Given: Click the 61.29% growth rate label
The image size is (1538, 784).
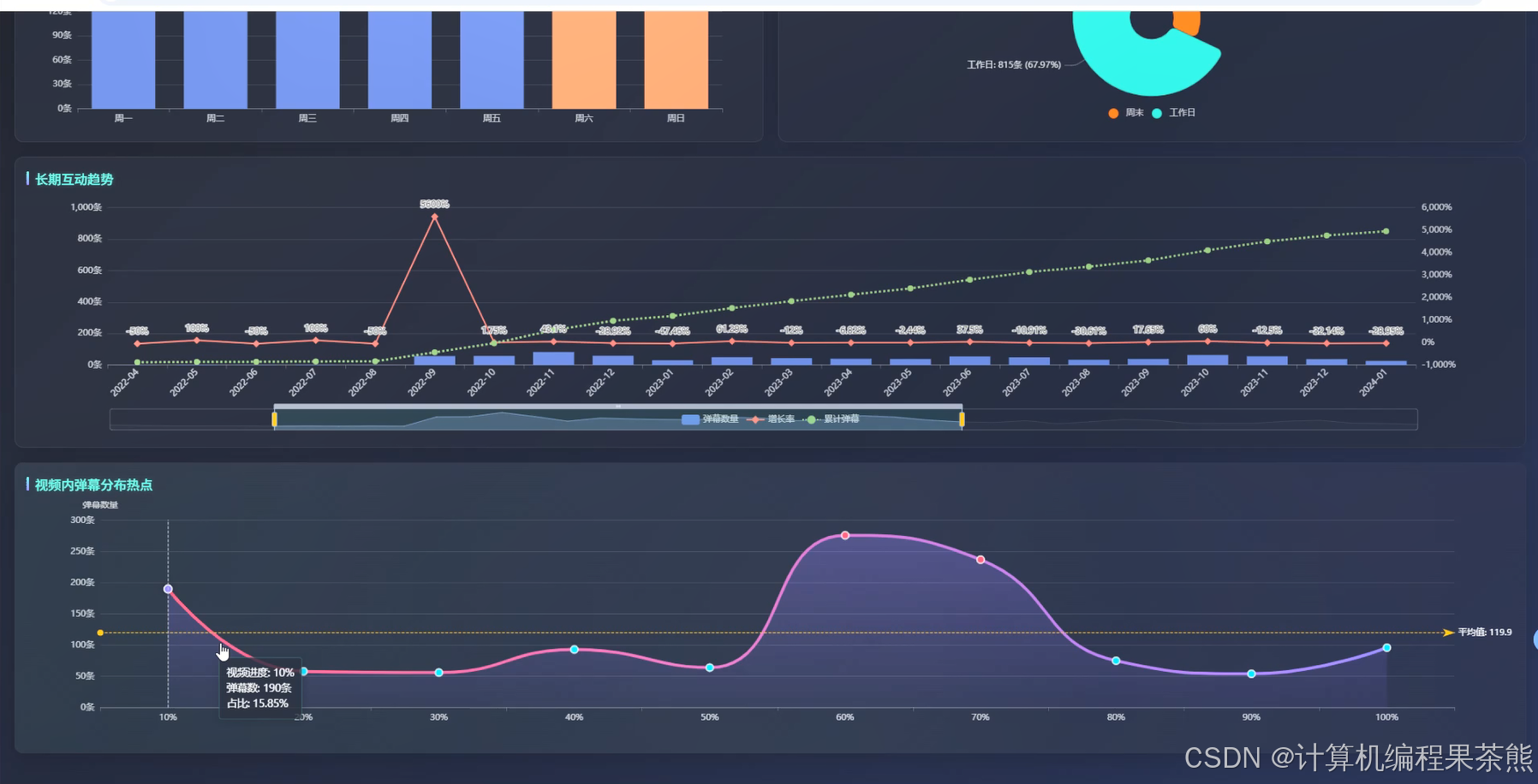Looking at the screenshot, I should [732, 330].
